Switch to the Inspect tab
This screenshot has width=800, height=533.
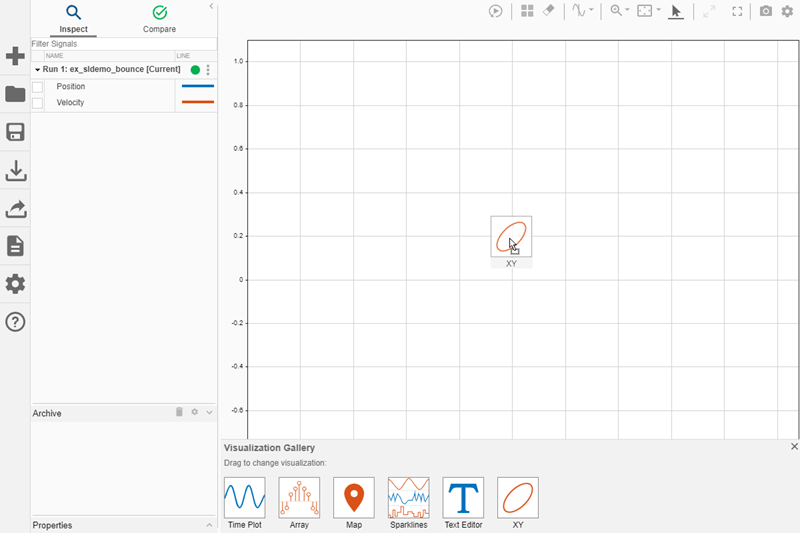tap(73, 19)
